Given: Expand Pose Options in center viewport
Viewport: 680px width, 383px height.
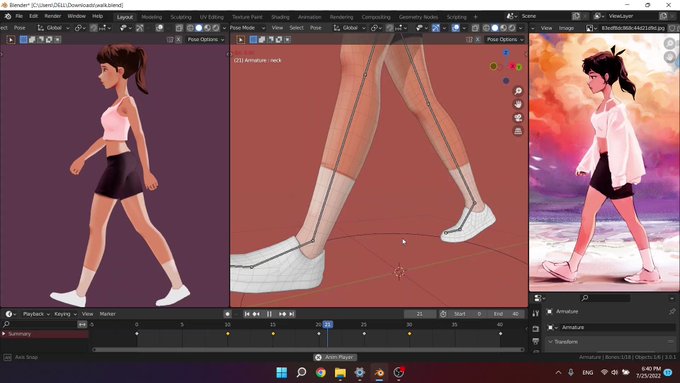Looking at the screenshot, I should [505, 39].
